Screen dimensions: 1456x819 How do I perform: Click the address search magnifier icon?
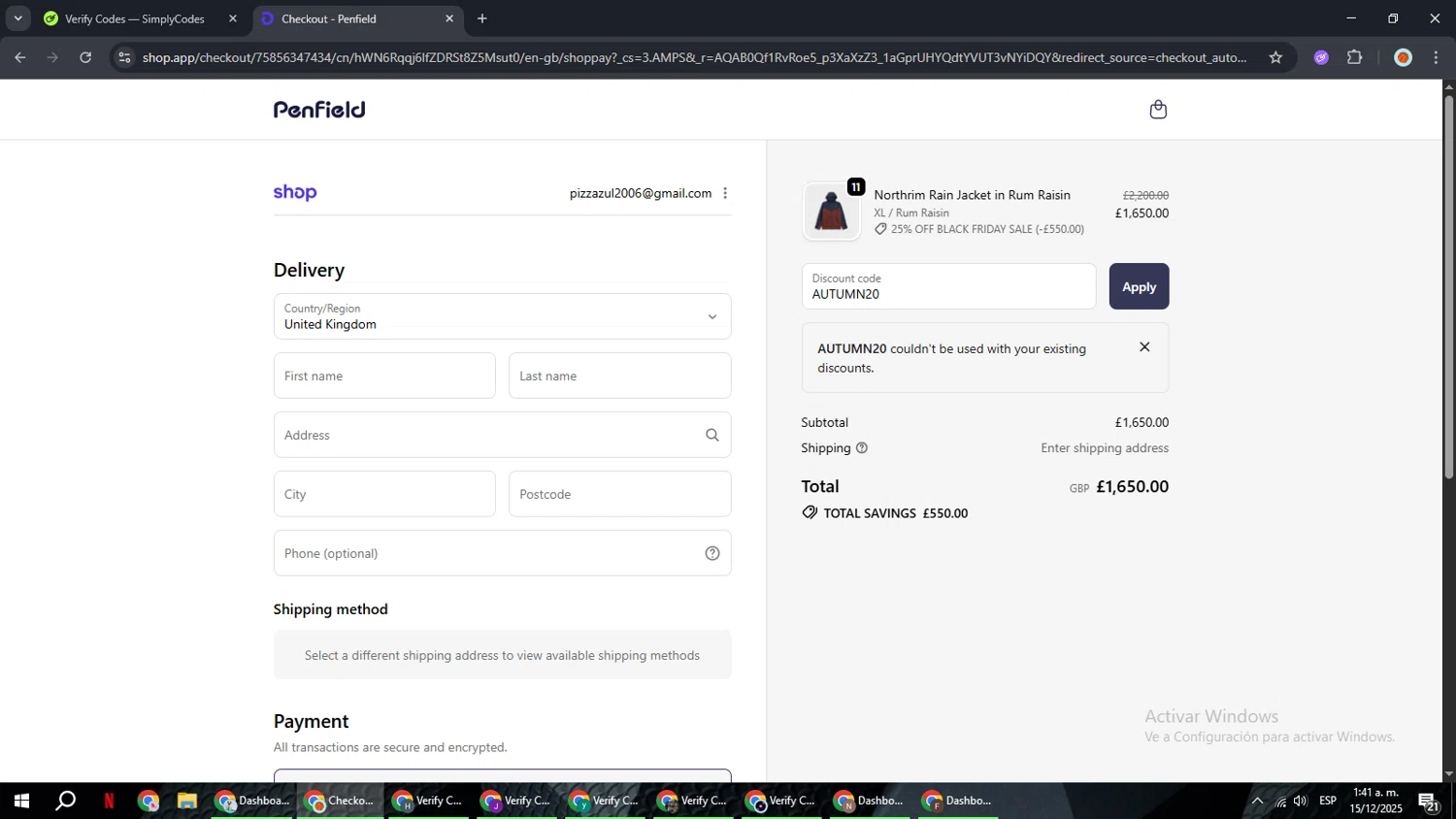tap(711, 435)
